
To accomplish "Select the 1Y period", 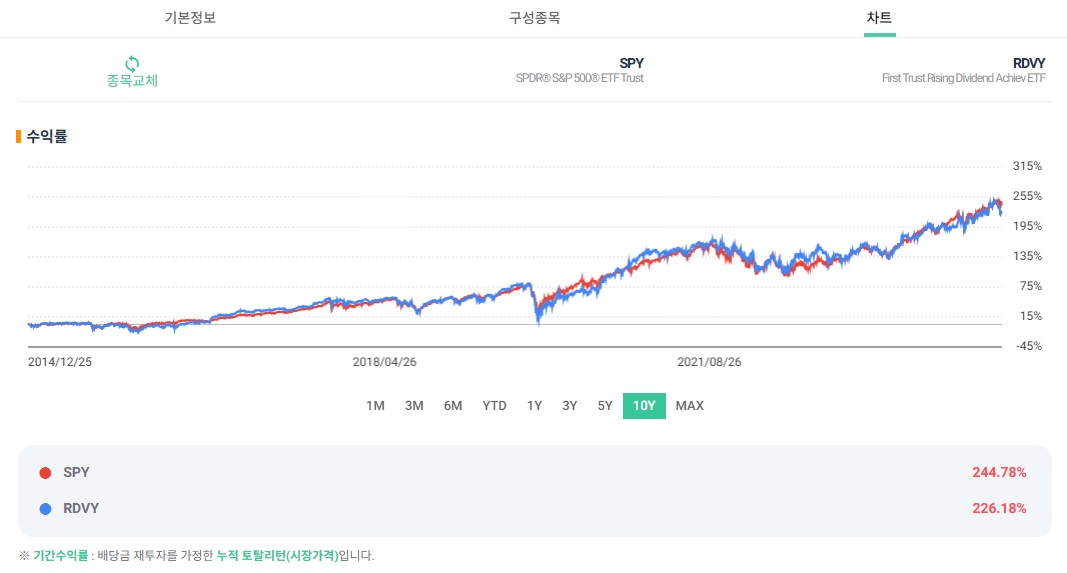I will pos(534,406).
